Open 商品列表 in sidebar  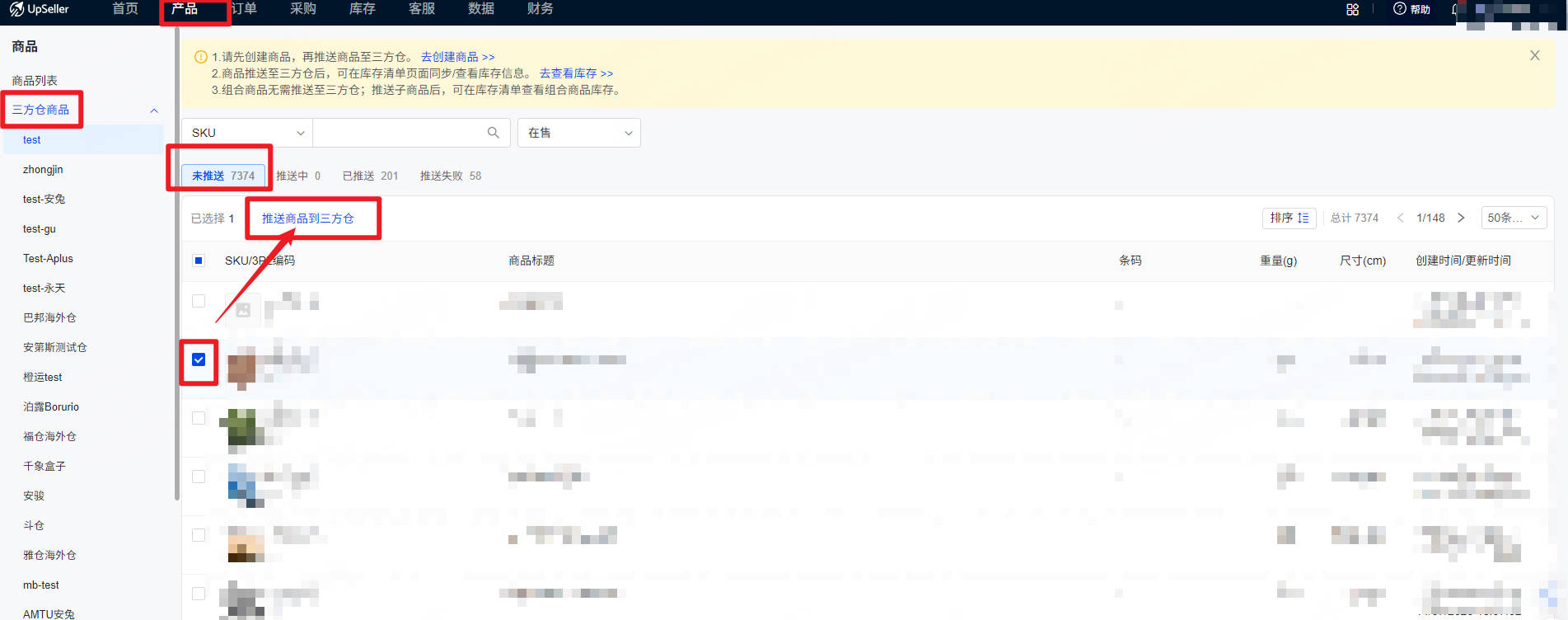35,80
